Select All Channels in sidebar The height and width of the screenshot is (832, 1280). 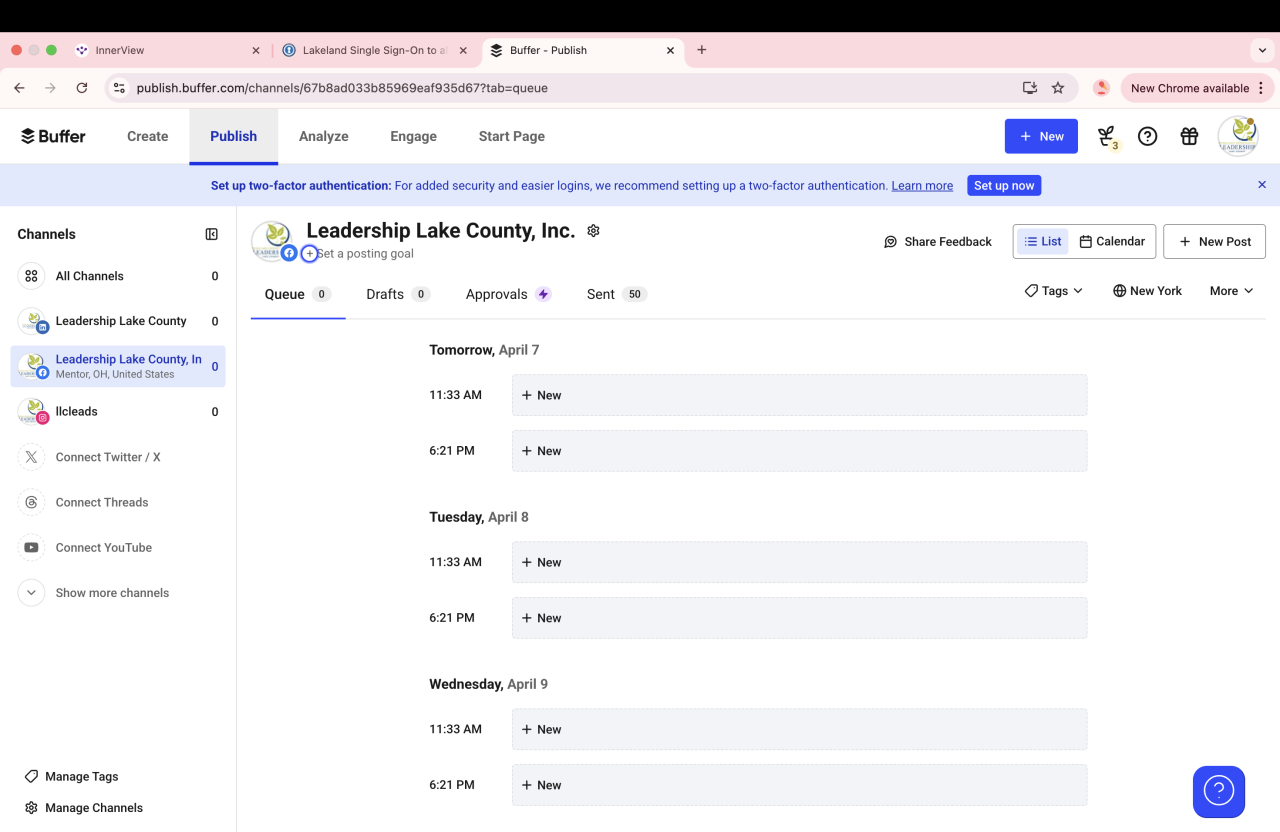click(x=118, y=276)
